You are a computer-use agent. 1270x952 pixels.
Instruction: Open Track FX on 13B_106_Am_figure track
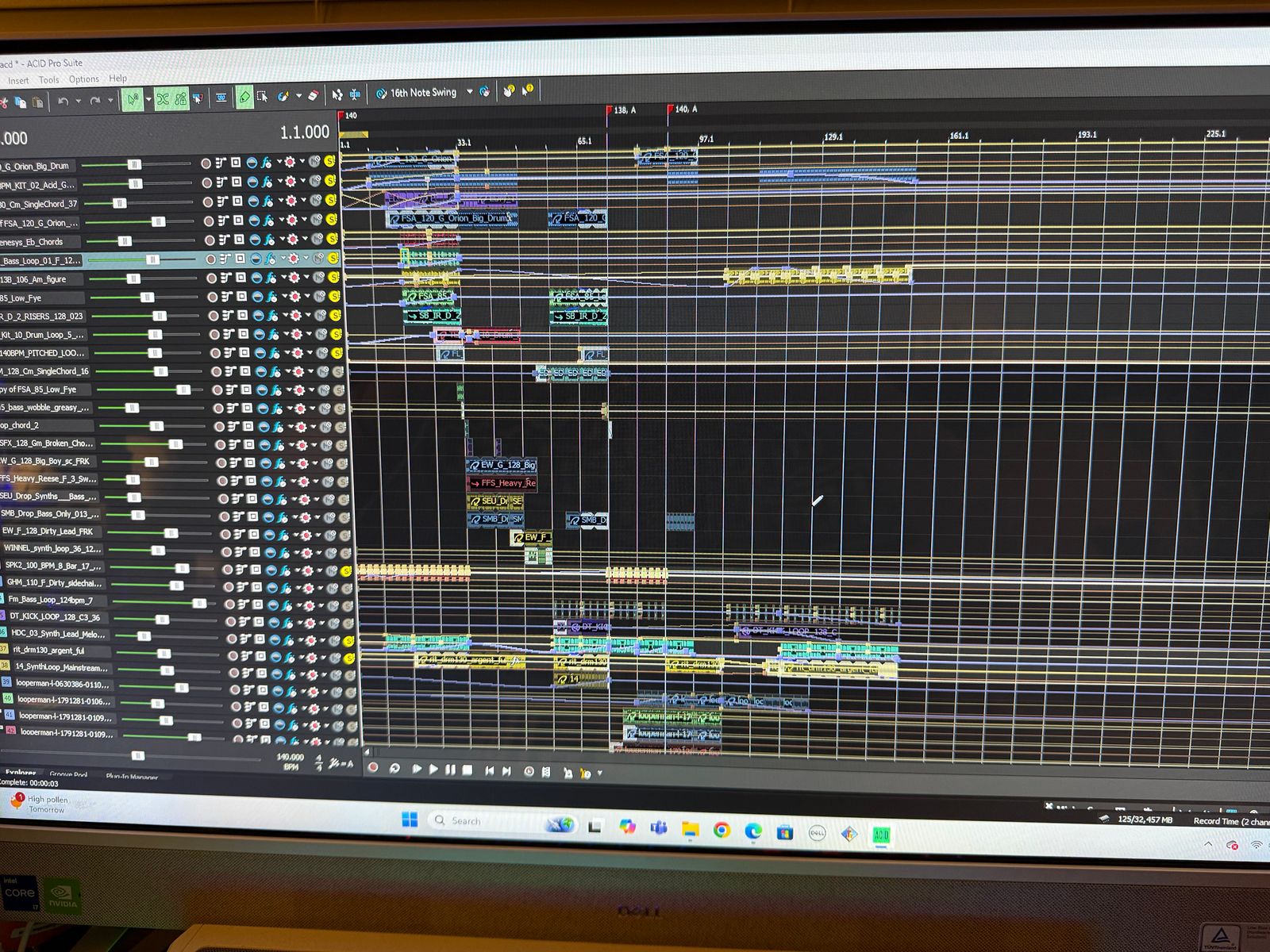(271, 278)
